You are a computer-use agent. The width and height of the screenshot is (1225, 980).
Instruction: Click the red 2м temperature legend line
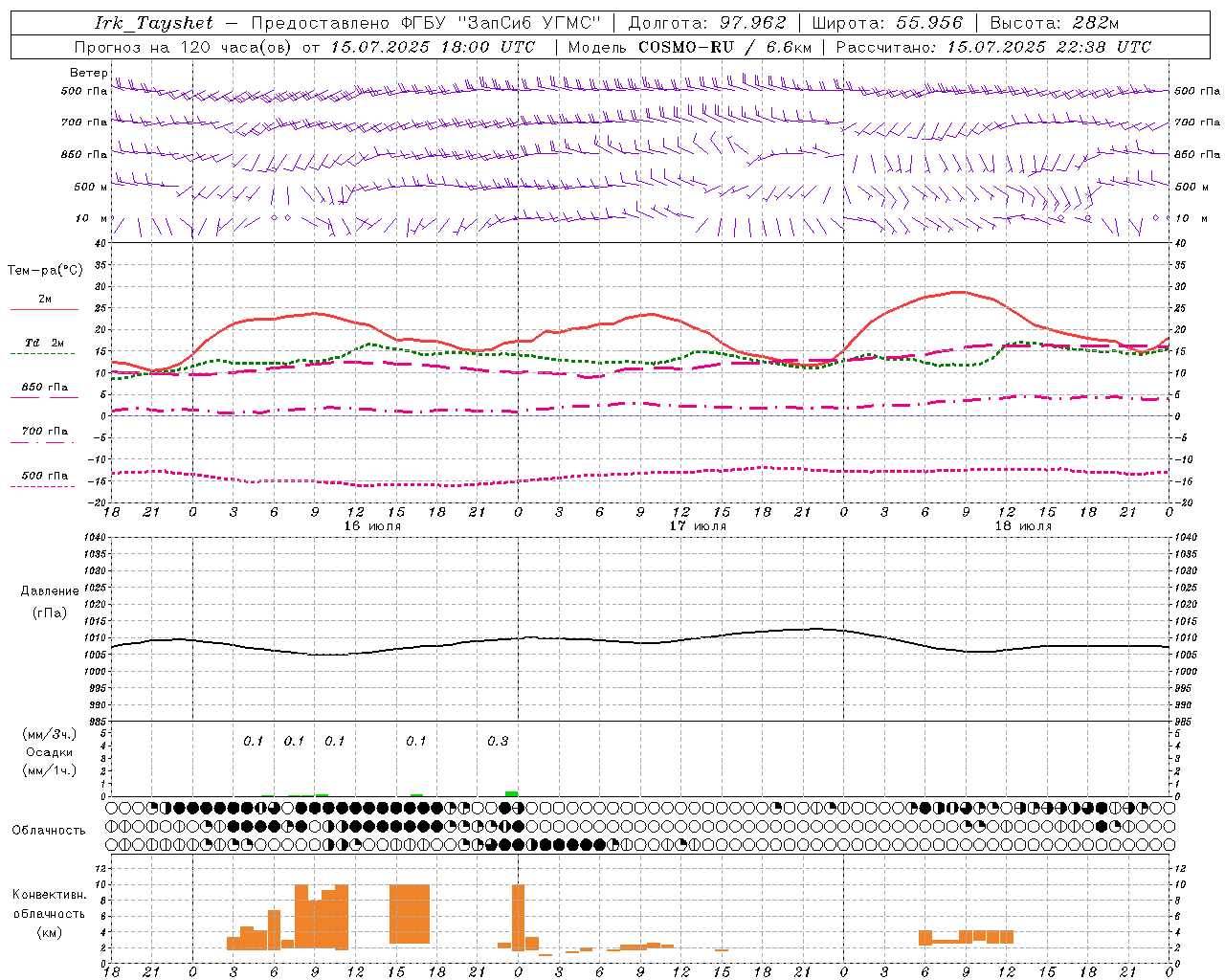click(x=44, y=310)
